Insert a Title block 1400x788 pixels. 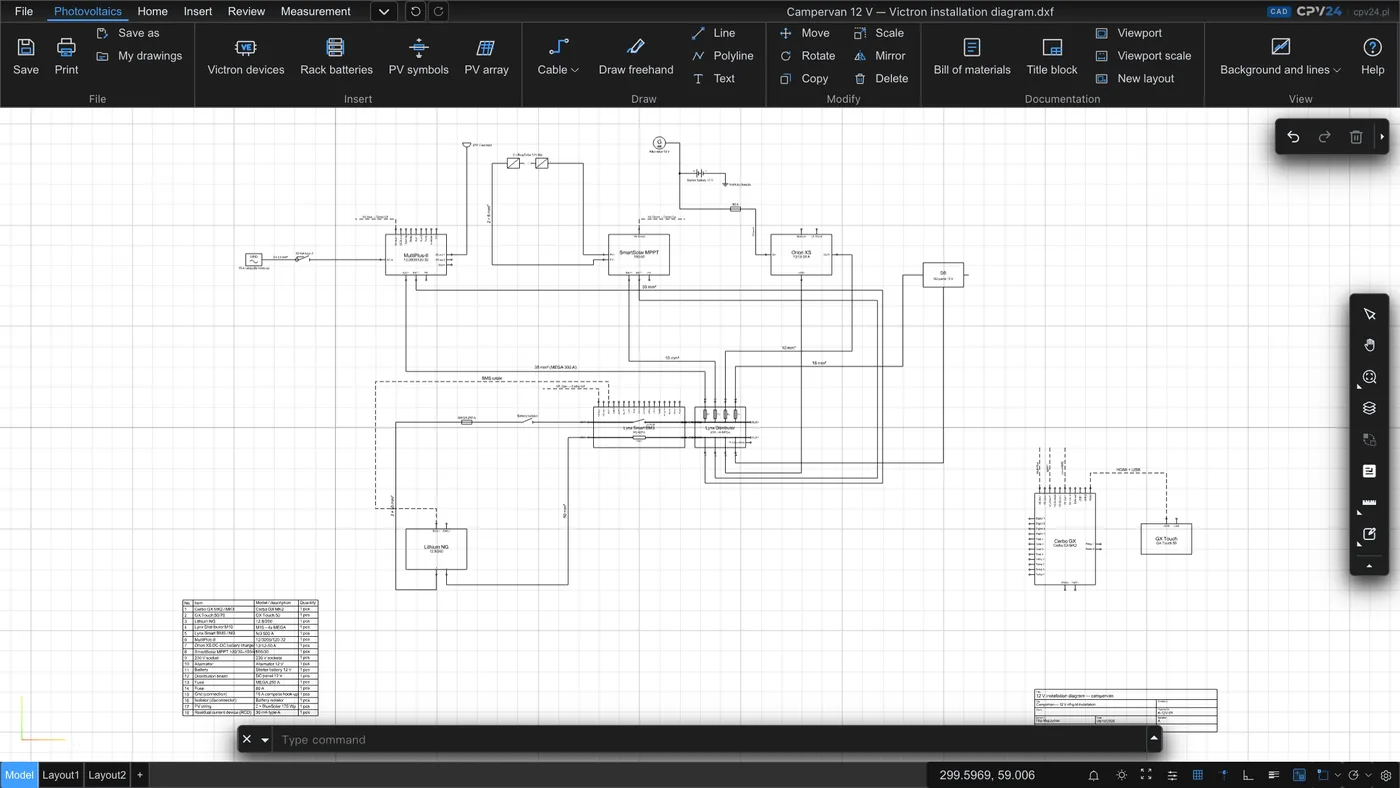pyautogui.click(x=1052, y=57)
